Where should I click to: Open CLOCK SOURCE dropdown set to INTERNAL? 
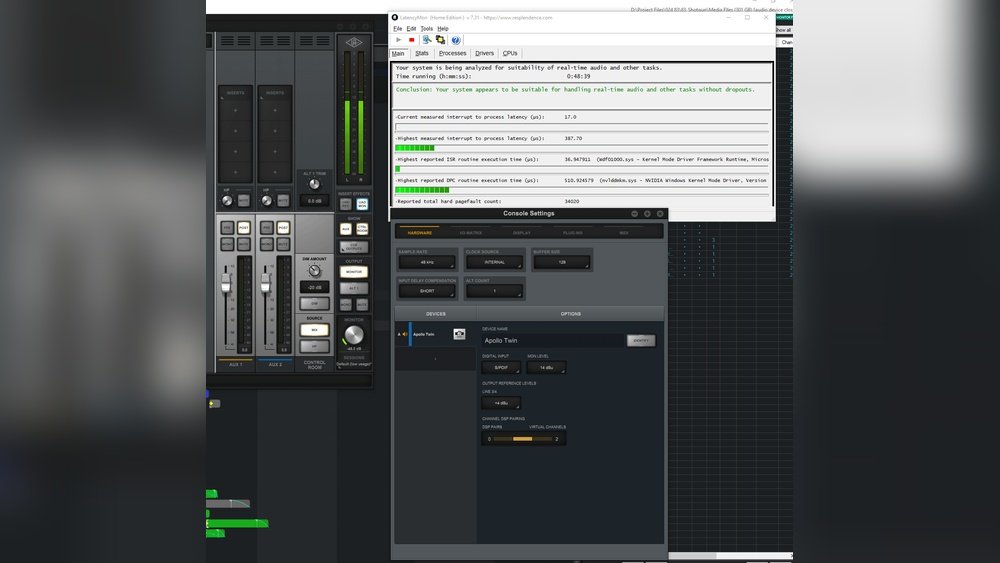(494, 262)
